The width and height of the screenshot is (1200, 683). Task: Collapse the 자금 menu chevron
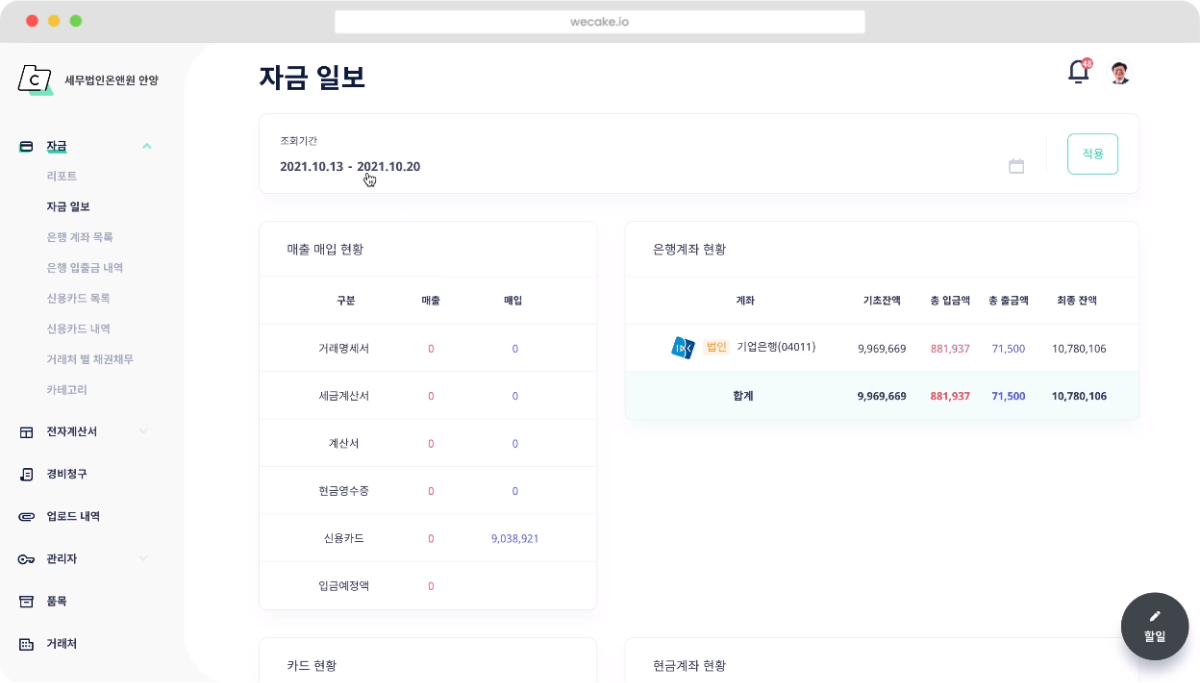point(147,146)
